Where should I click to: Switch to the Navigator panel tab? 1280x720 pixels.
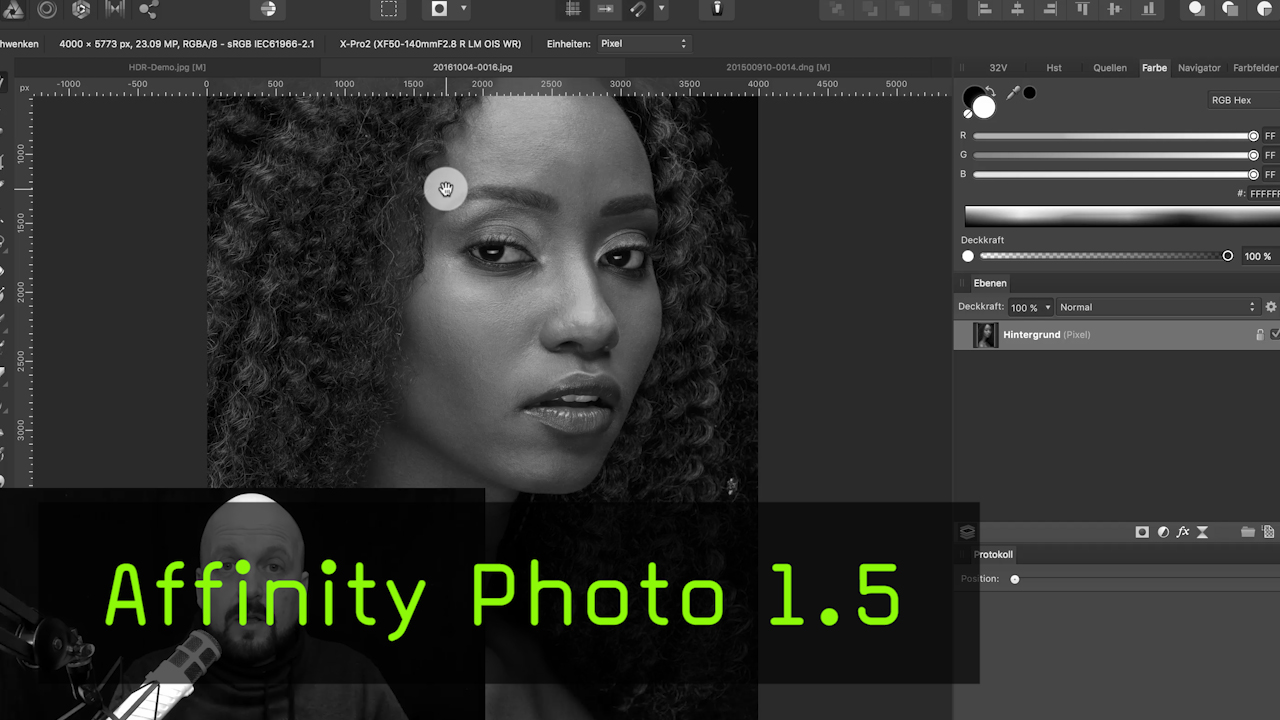point(1199,67)
